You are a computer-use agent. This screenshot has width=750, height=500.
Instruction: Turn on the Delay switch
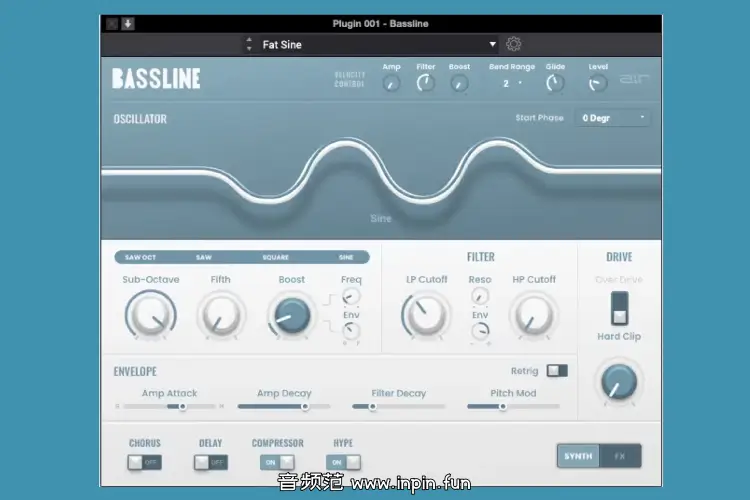[x=210, y=462]
